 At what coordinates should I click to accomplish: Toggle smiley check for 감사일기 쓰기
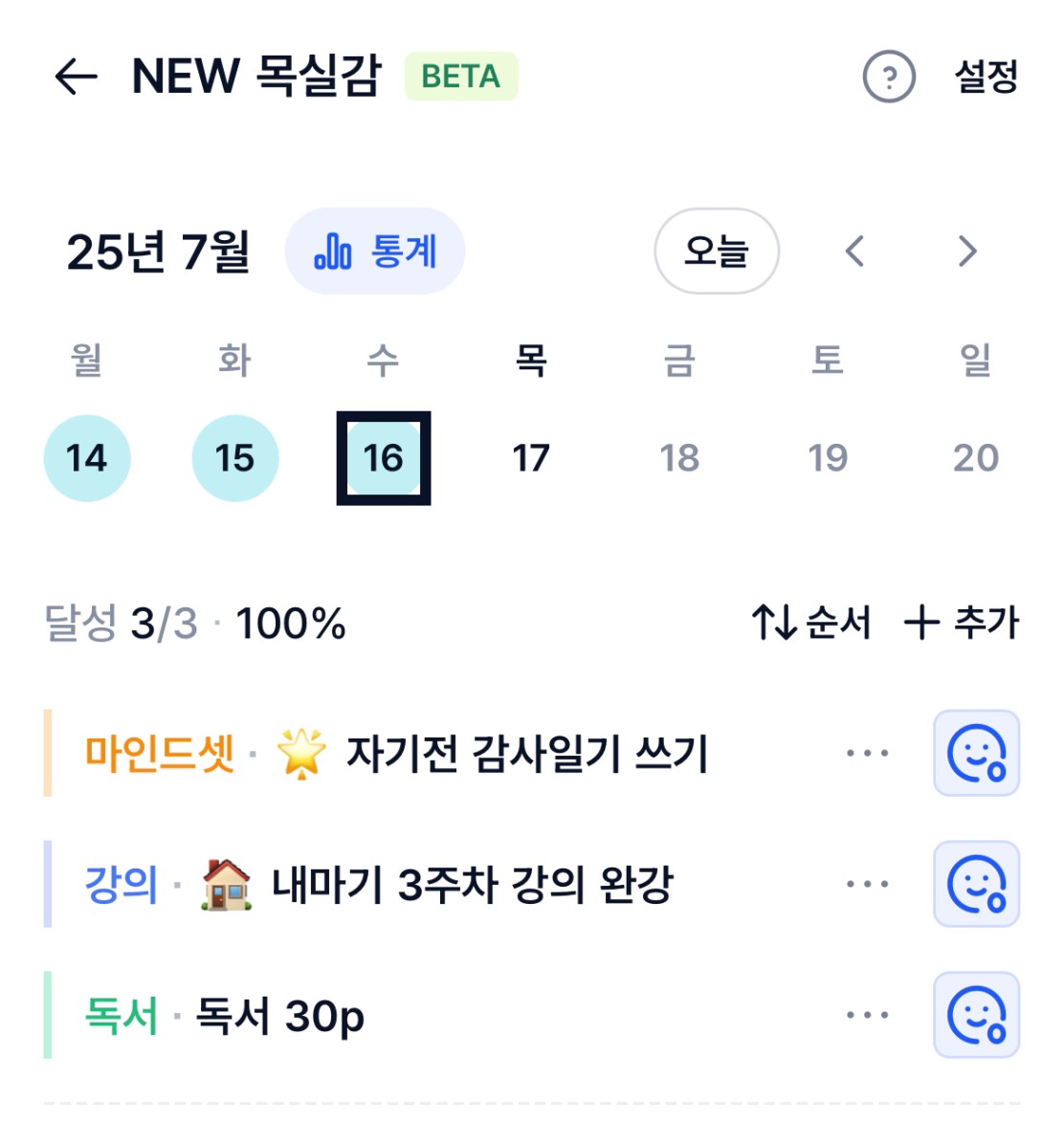coord(976,752)
